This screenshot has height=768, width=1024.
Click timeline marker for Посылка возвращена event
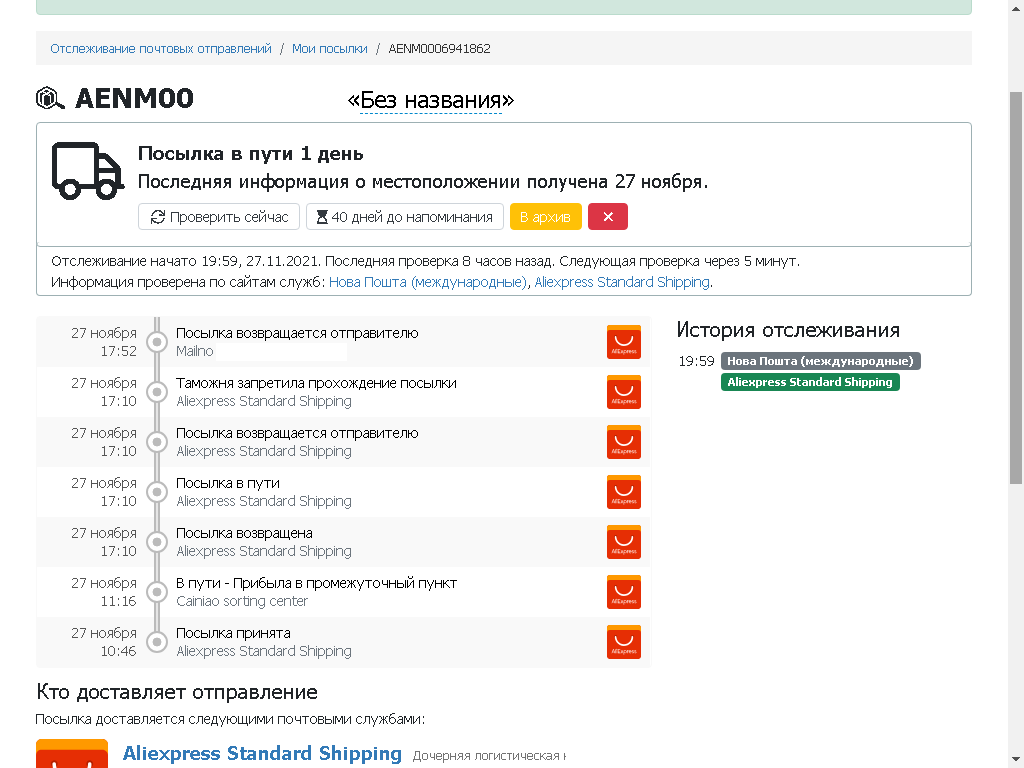coord(157,541)
